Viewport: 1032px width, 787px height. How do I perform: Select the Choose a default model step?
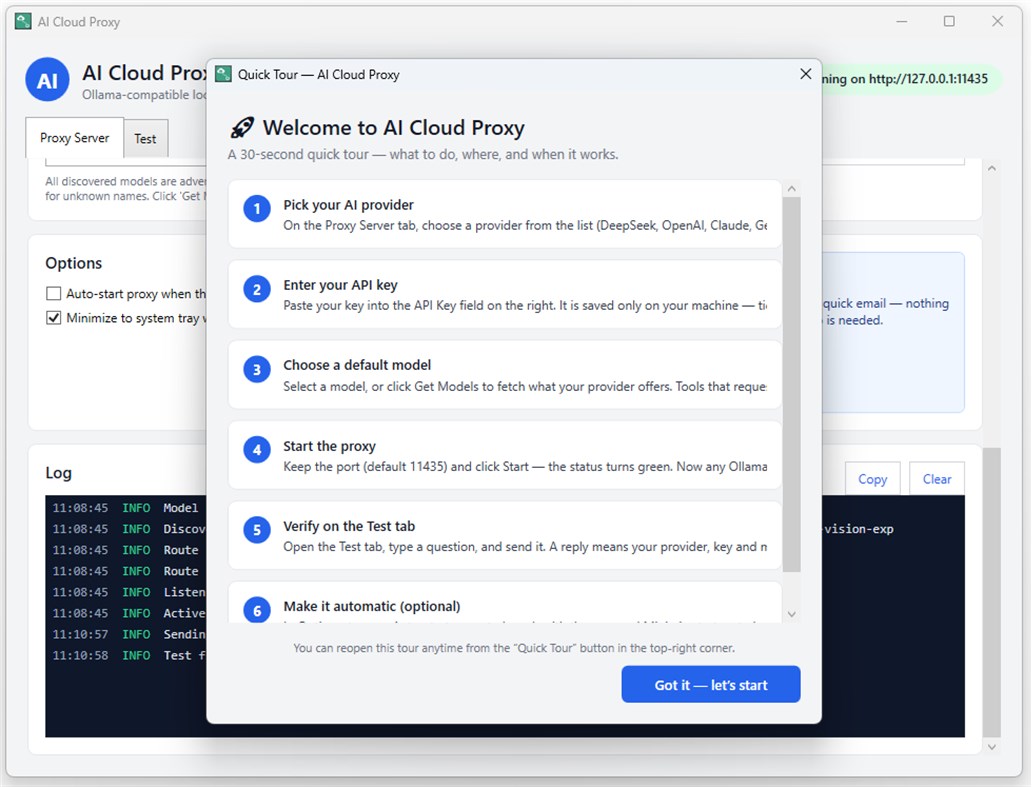[x=505, y=374]
